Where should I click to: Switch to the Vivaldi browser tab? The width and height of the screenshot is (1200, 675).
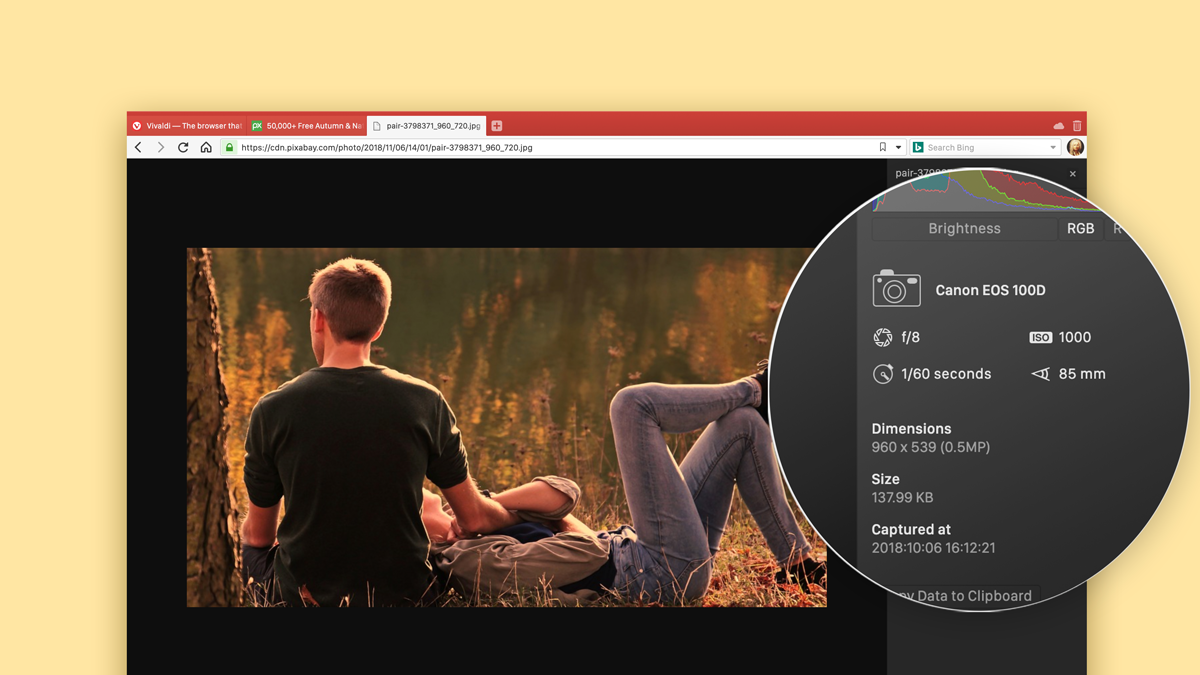(188, 126)
